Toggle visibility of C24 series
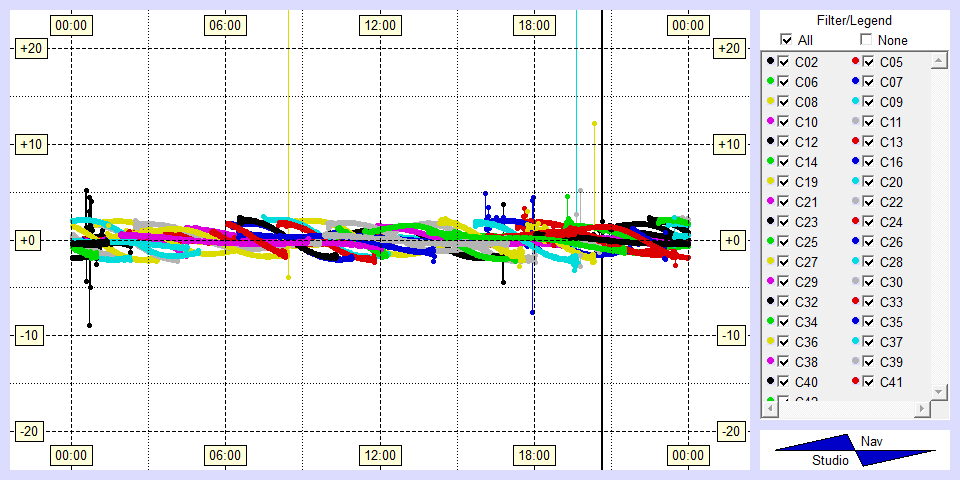The image size is (960, 480). (x=869, y=222)
